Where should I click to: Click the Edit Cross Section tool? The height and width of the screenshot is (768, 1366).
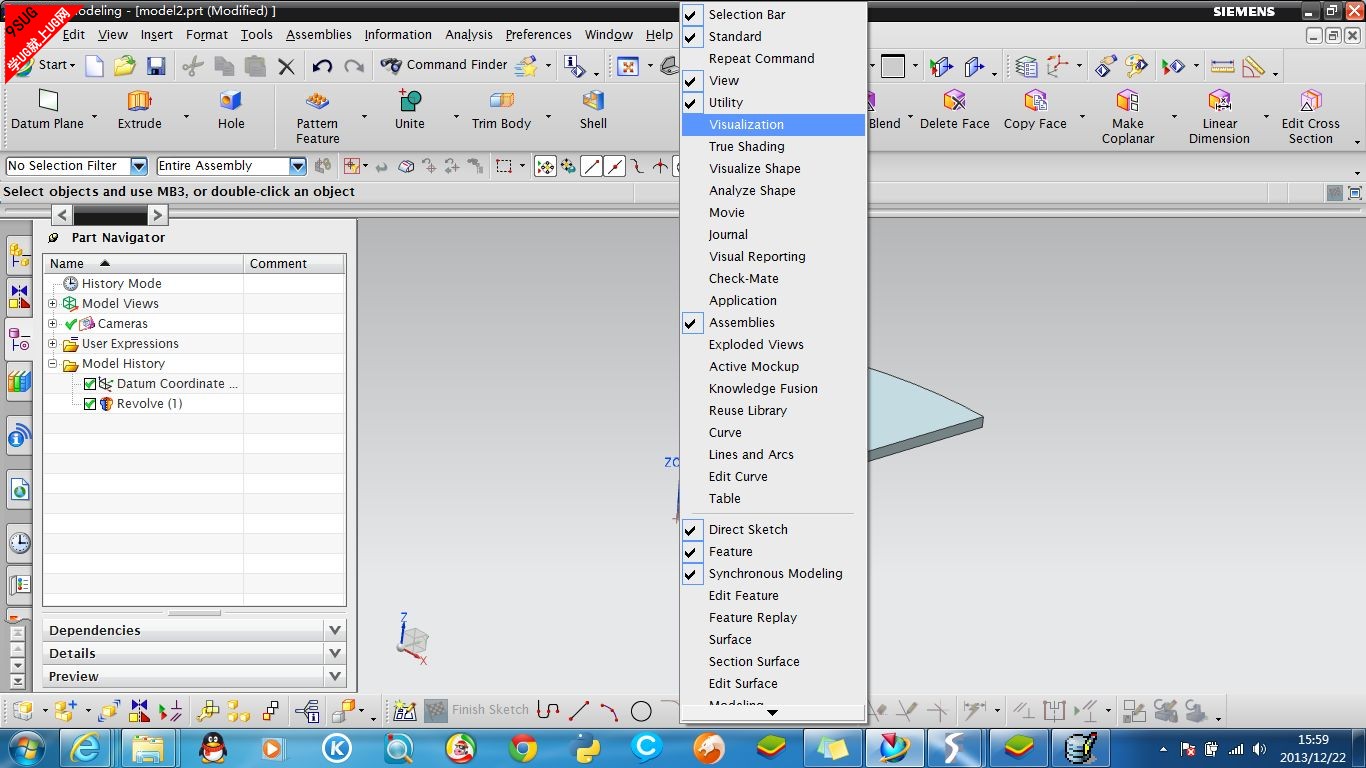pyautogui.click(x=1310, y=117)
